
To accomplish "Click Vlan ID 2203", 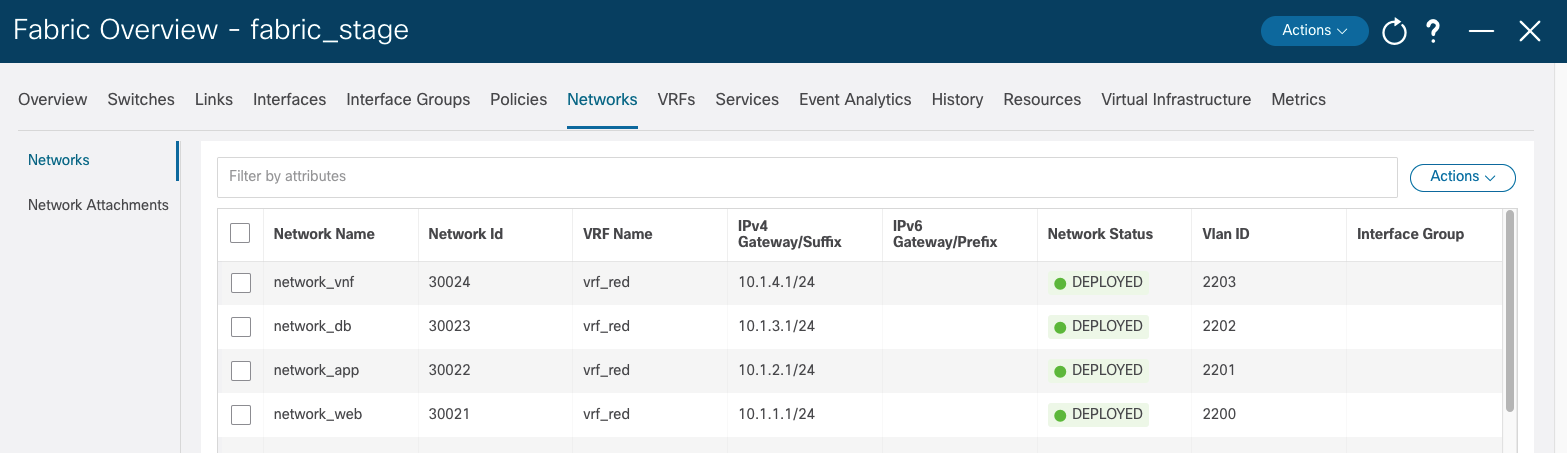I will (x=1219, y=282).
